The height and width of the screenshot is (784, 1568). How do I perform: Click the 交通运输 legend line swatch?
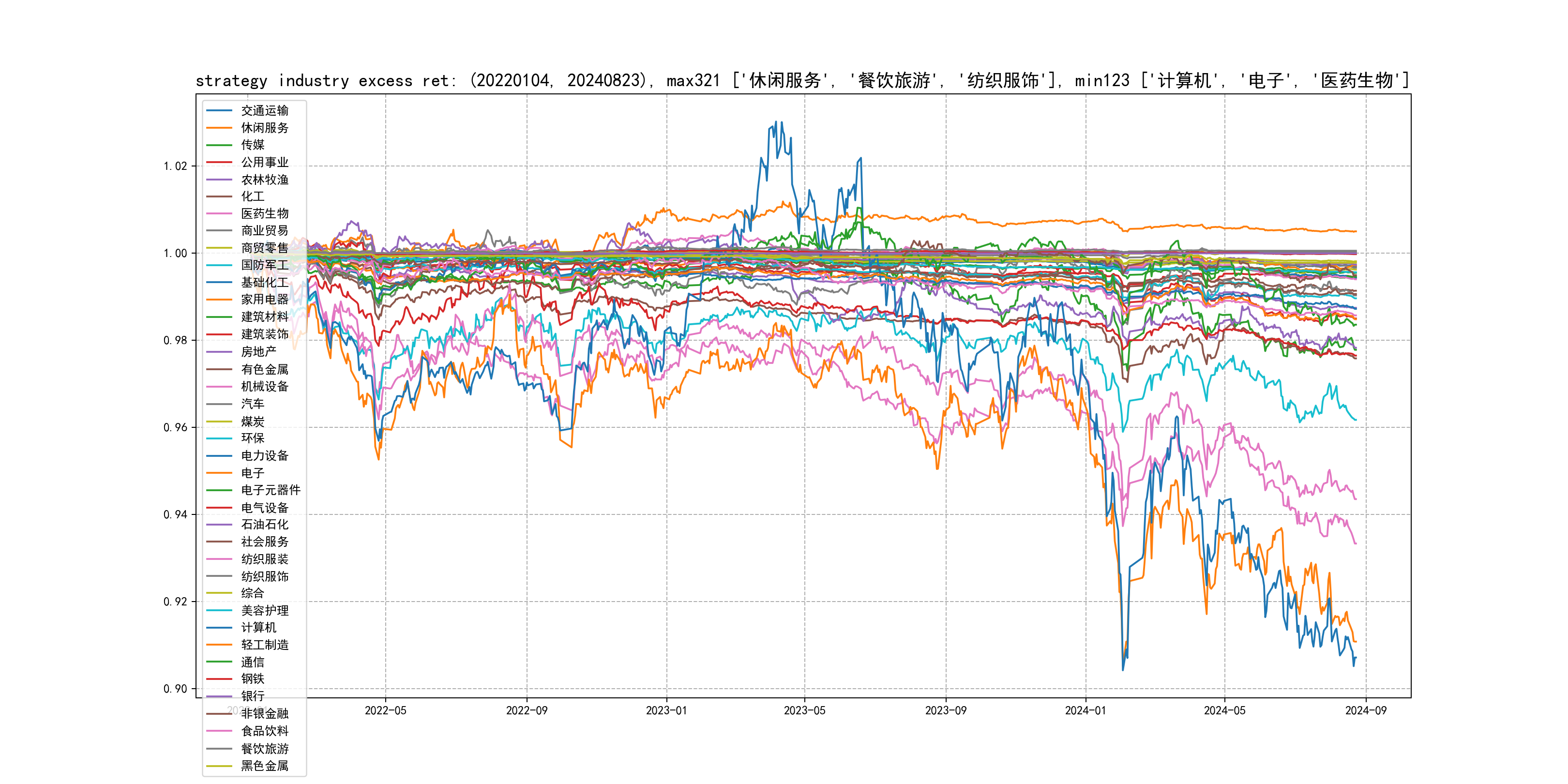[x=219, y=111]
